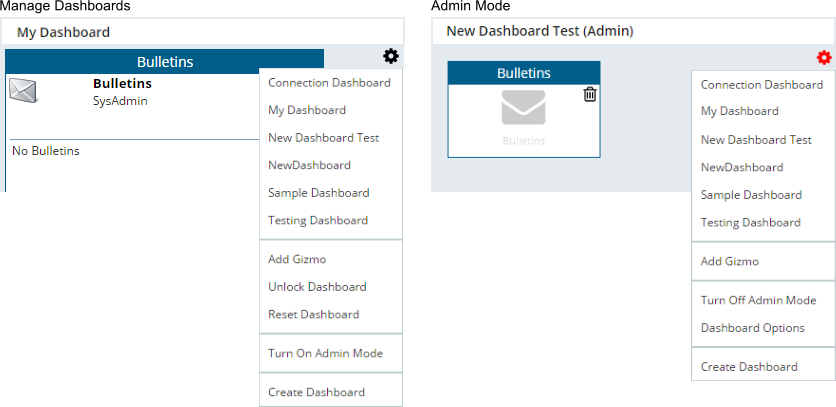Click the Bulletins header bar on My Dashboard

(164, 62)
